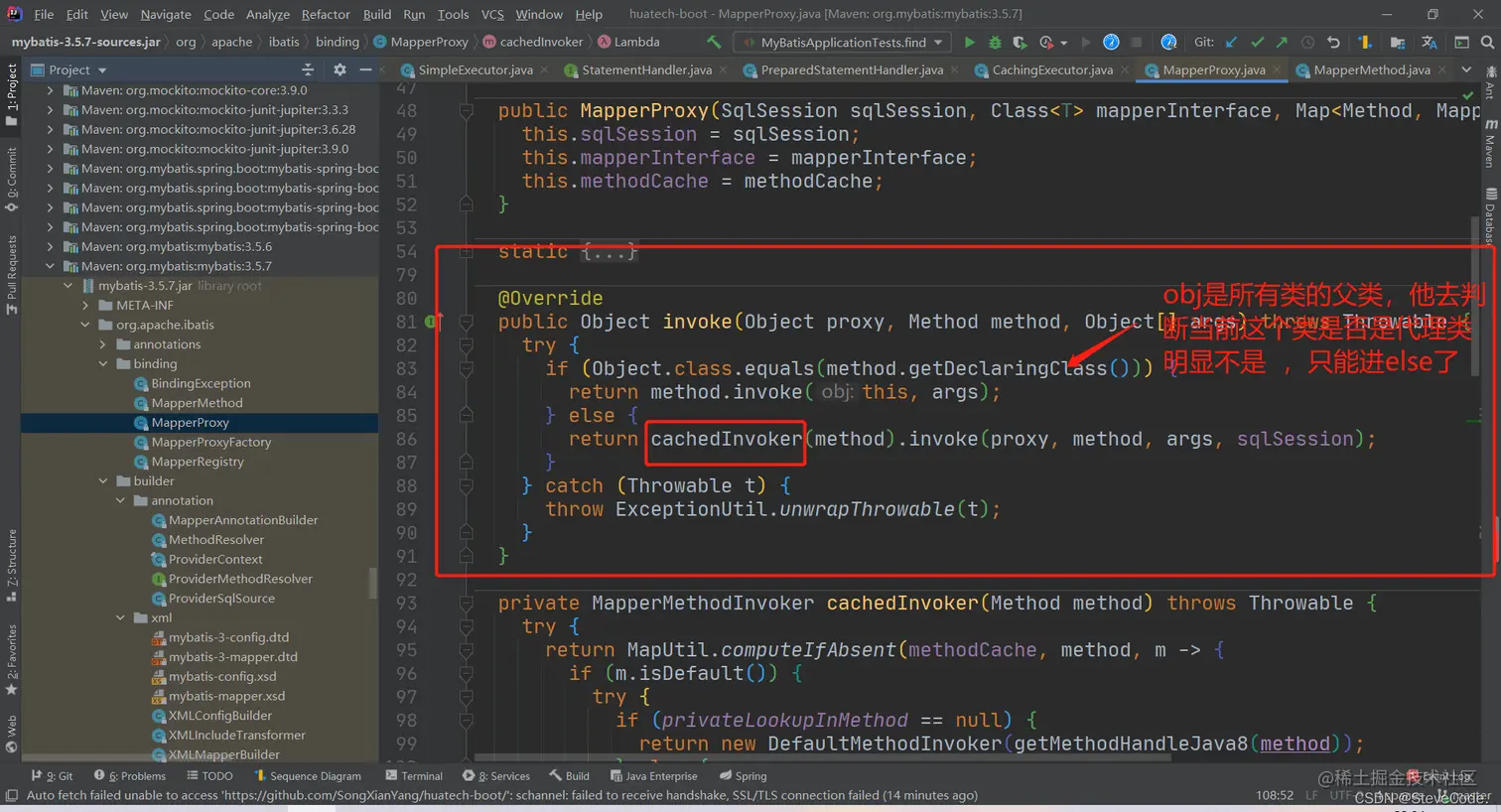Screen dimensions: 1501x812
Task: Hide the Project panel with the minus icon
Action: point(365,69)
